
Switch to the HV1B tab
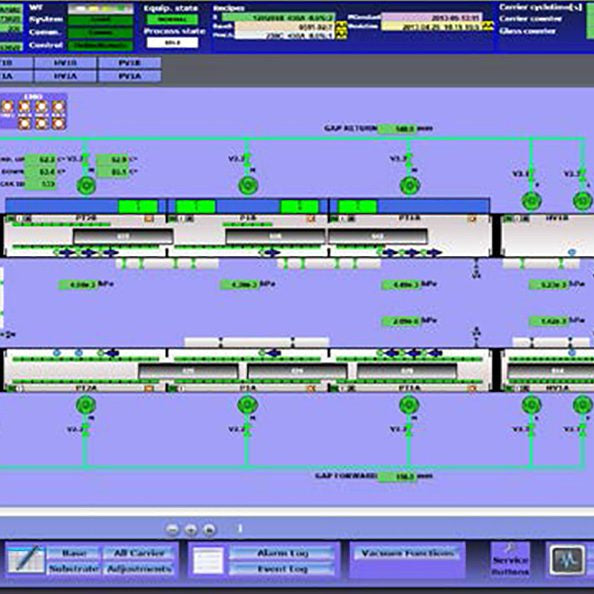pyautogui.click(x=65, y=63)
